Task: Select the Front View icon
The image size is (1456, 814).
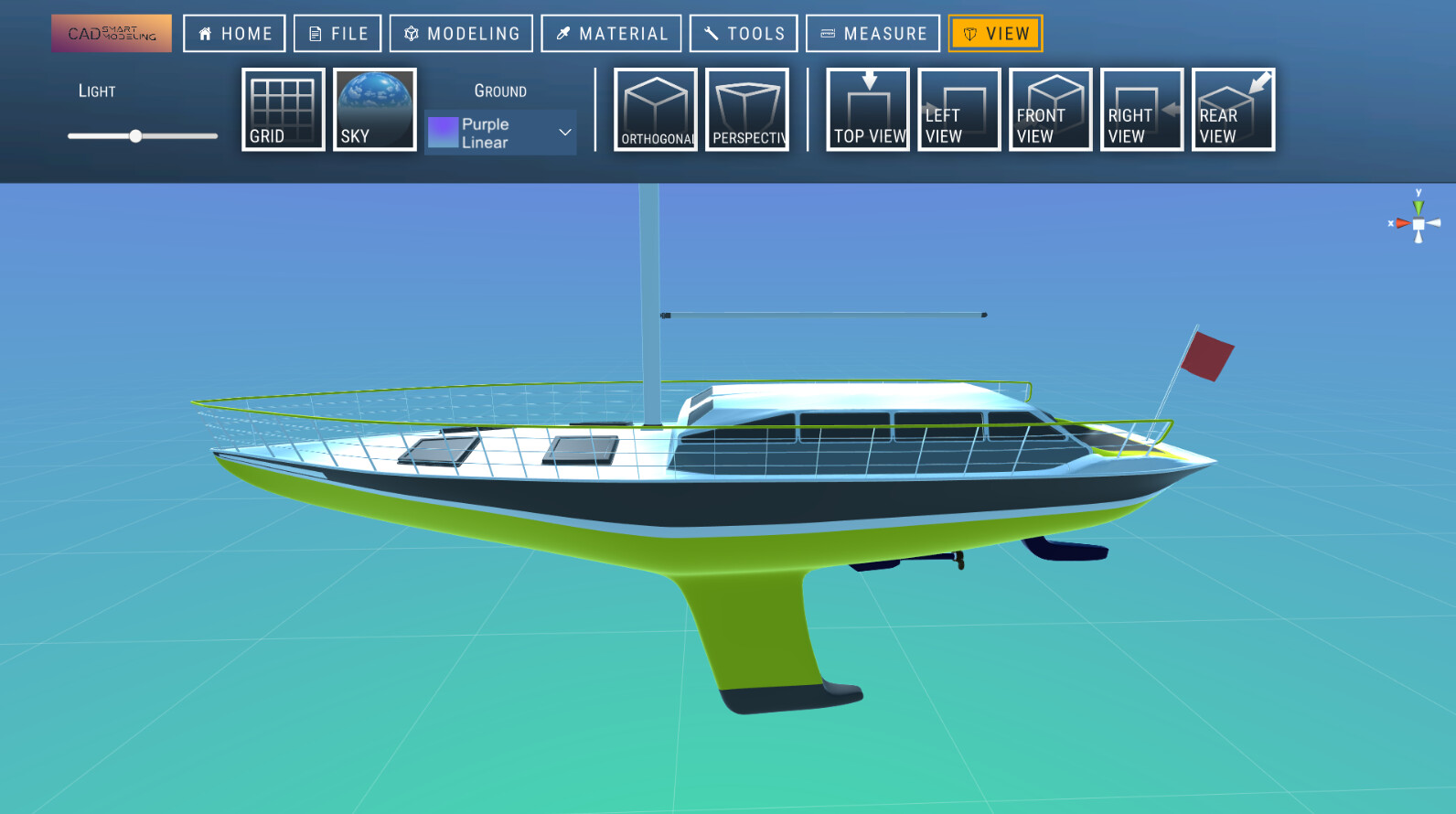Action: 1050,110
